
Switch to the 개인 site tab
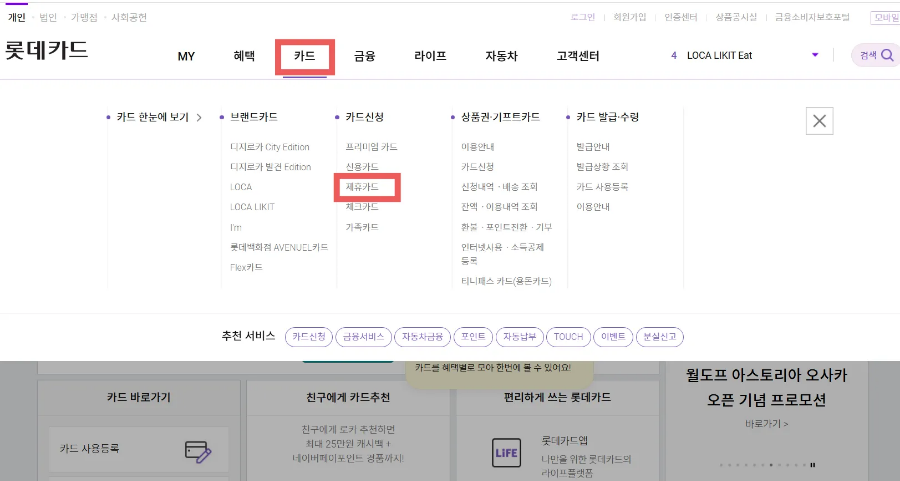click(17, 17)
